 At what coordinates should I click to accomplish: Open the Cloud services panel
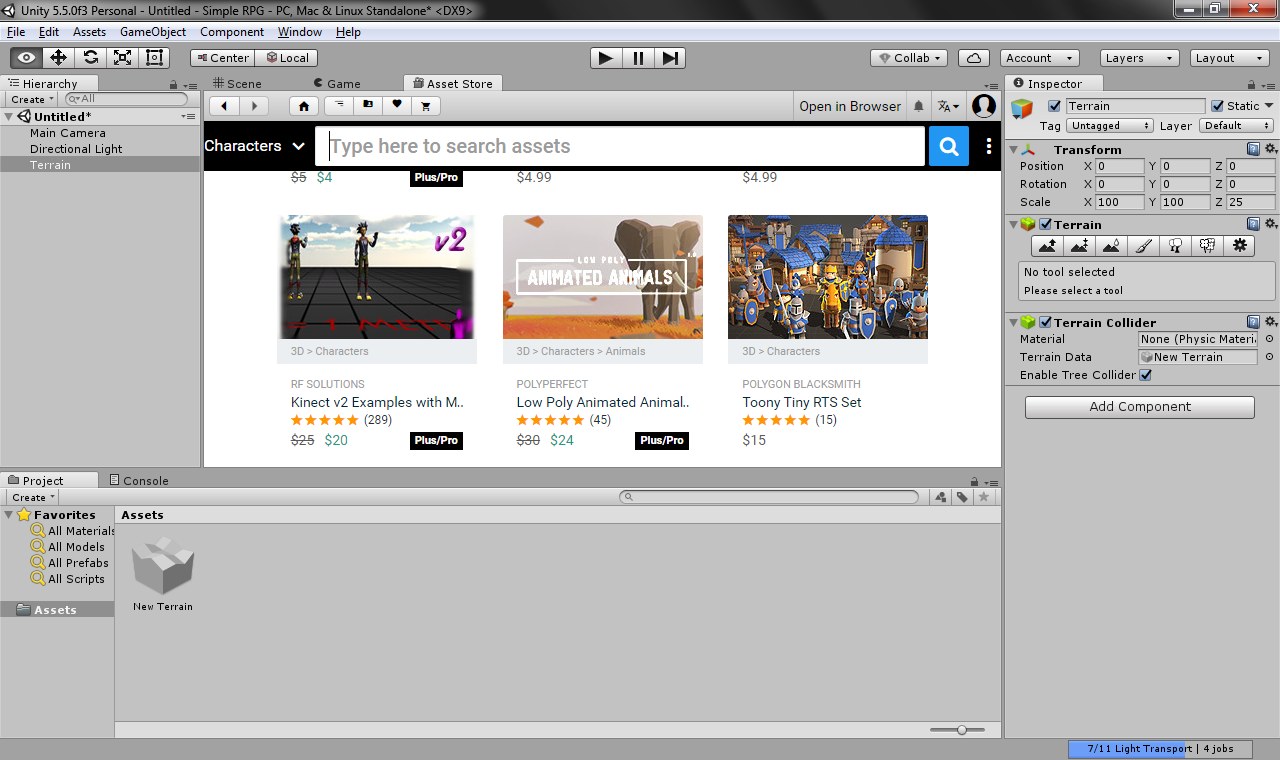coord(974,58)
